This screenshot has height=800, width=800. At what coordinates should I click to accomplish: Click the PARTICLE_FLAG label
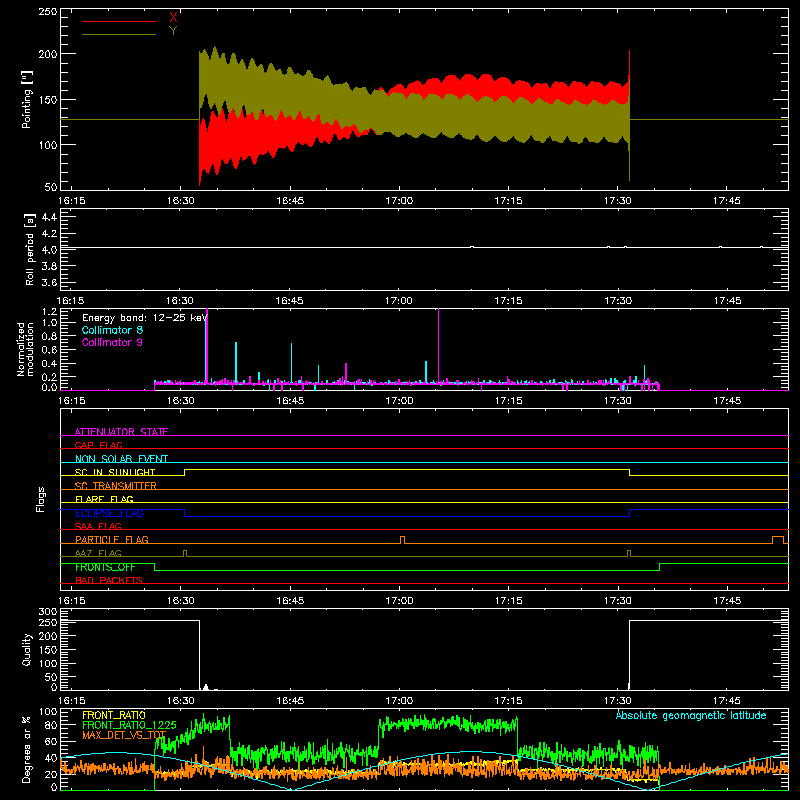pos(112,539)
